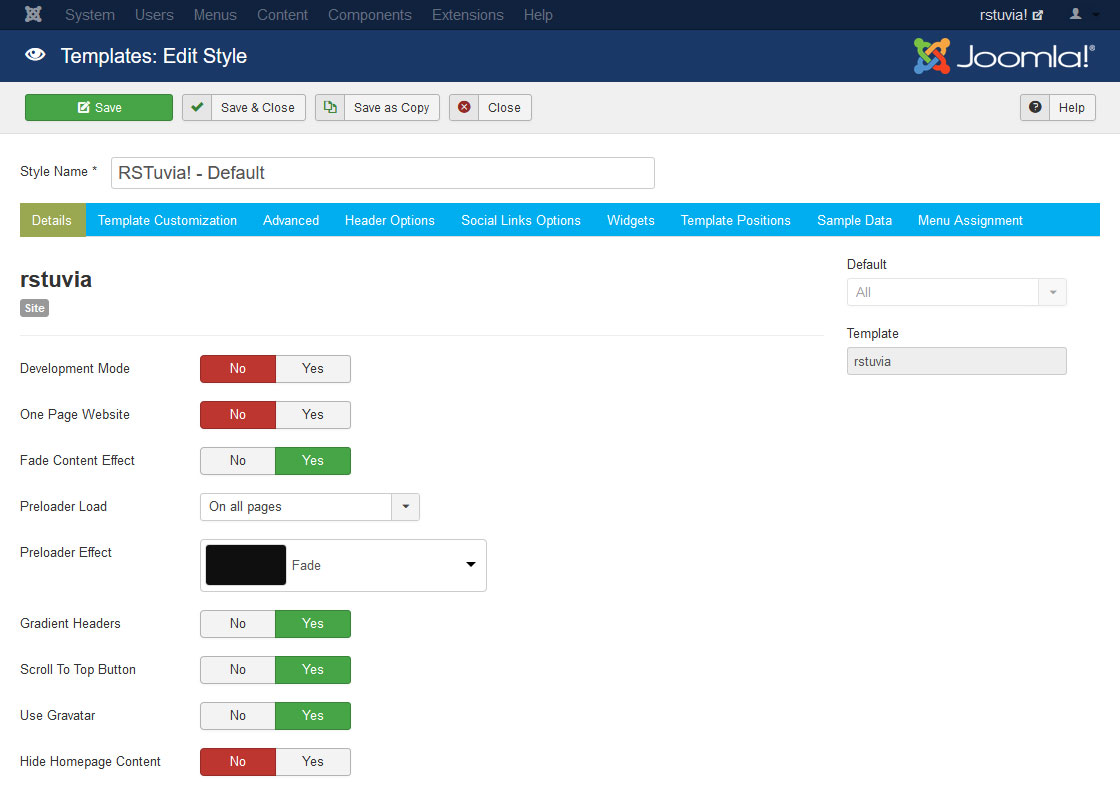Click the Close button label
This screenshot has height=812, width=1120.
point(504,107)
